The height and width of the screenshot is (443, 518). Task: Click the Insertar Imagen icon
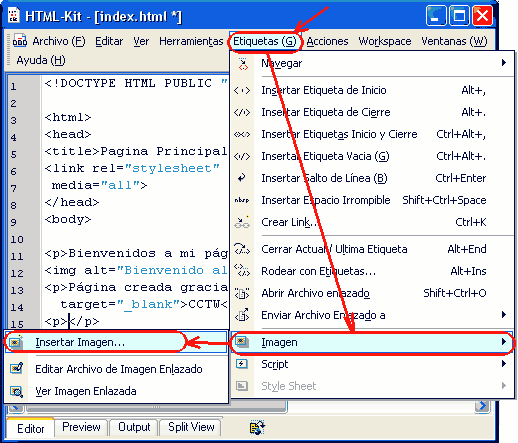[15, 342]
